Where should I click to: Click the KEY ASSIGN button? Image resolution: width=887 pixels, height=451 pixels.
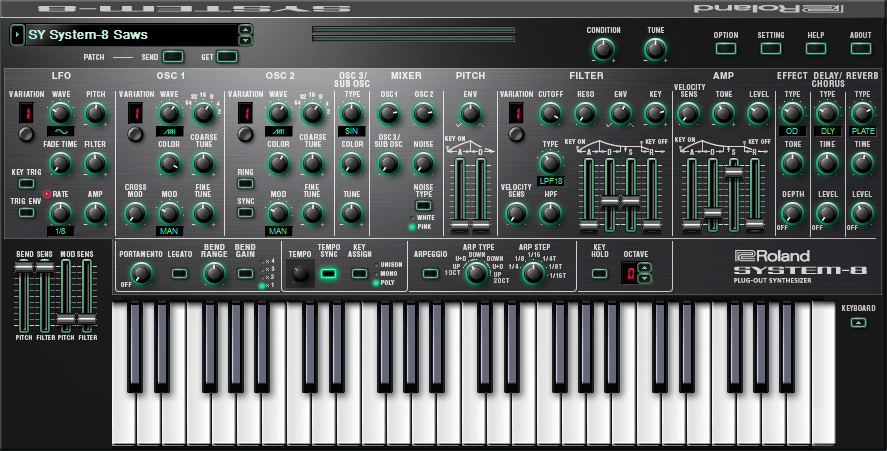[x=359, y=273]
